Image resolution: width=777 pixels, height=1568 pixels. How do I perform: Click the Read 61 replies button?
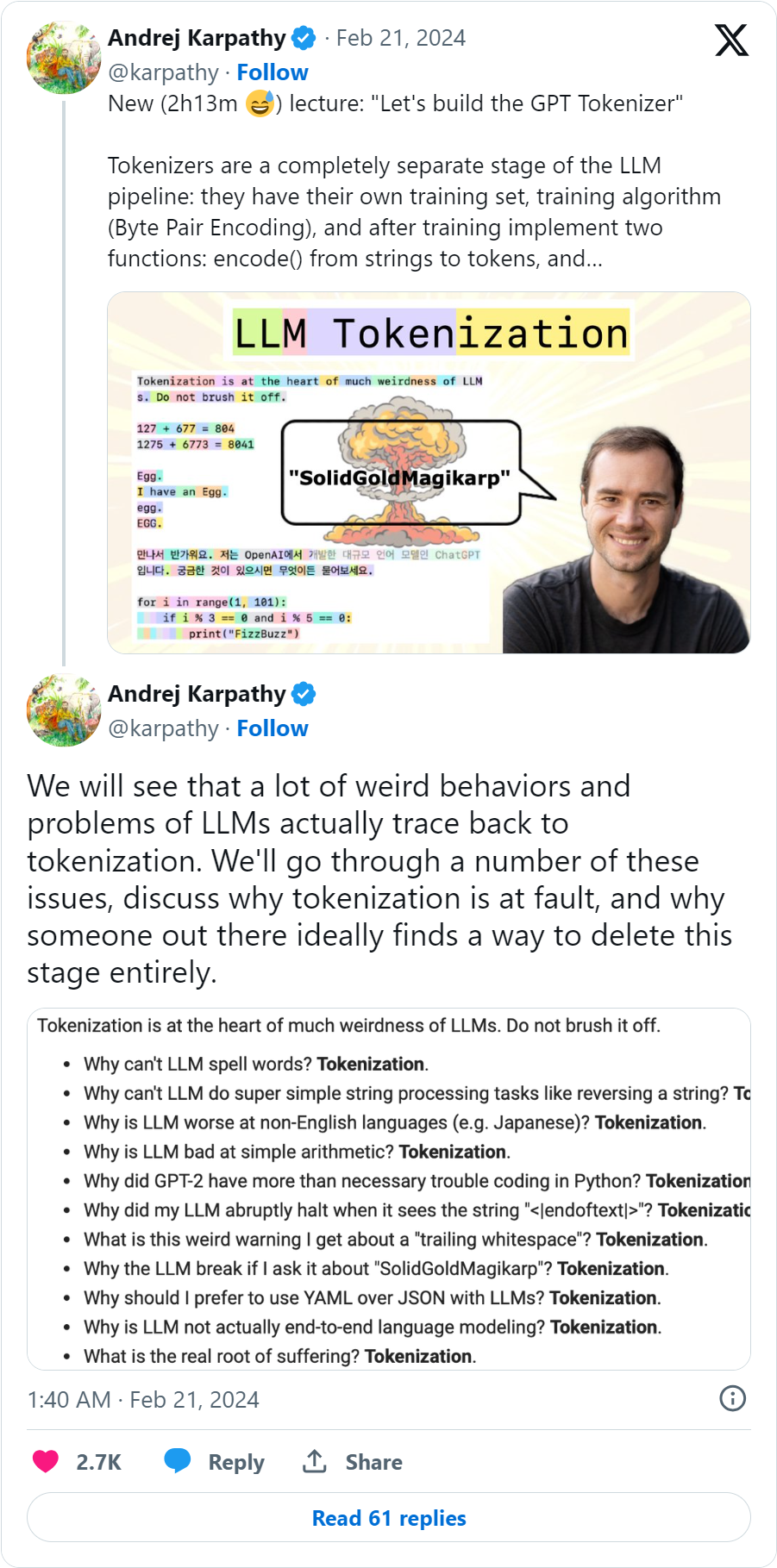click(389, 1518)
